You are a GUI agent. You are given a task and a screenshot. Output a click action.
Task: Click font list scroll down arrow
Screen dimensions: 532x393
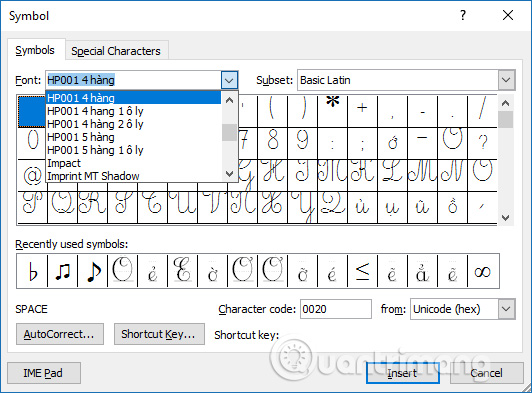point(229,174)
